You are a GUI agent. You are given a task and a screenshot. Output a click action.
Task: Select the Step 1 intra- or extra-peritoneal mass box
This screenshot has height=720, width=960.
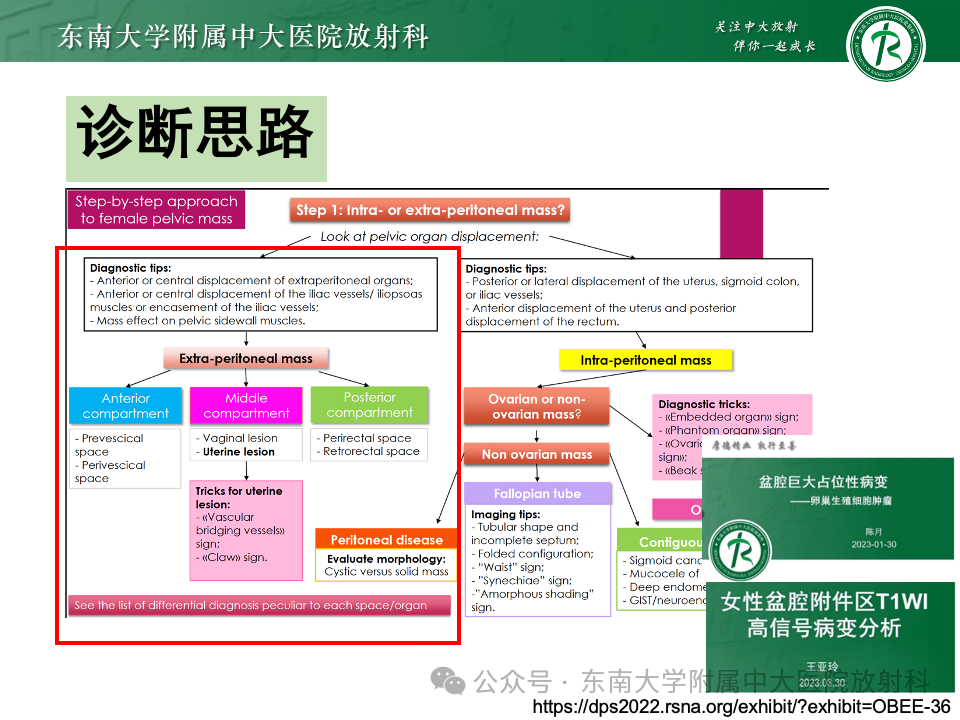coord(430,210)
